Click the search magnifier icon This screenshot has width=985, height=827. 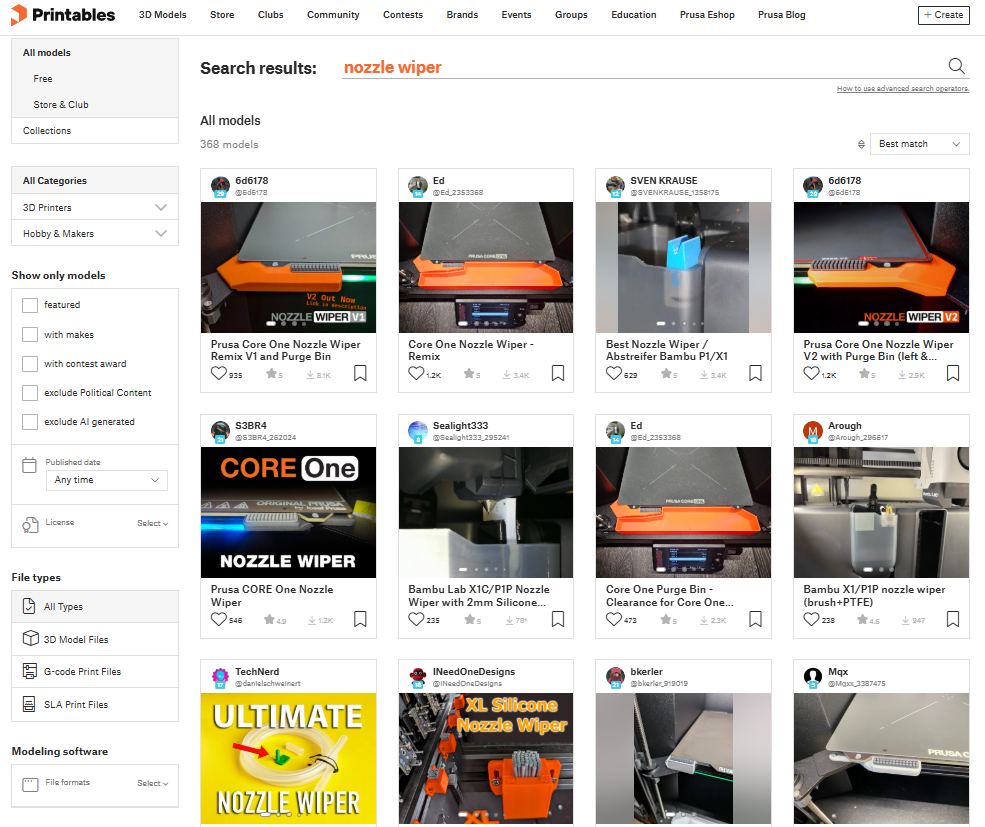(956, 65)
